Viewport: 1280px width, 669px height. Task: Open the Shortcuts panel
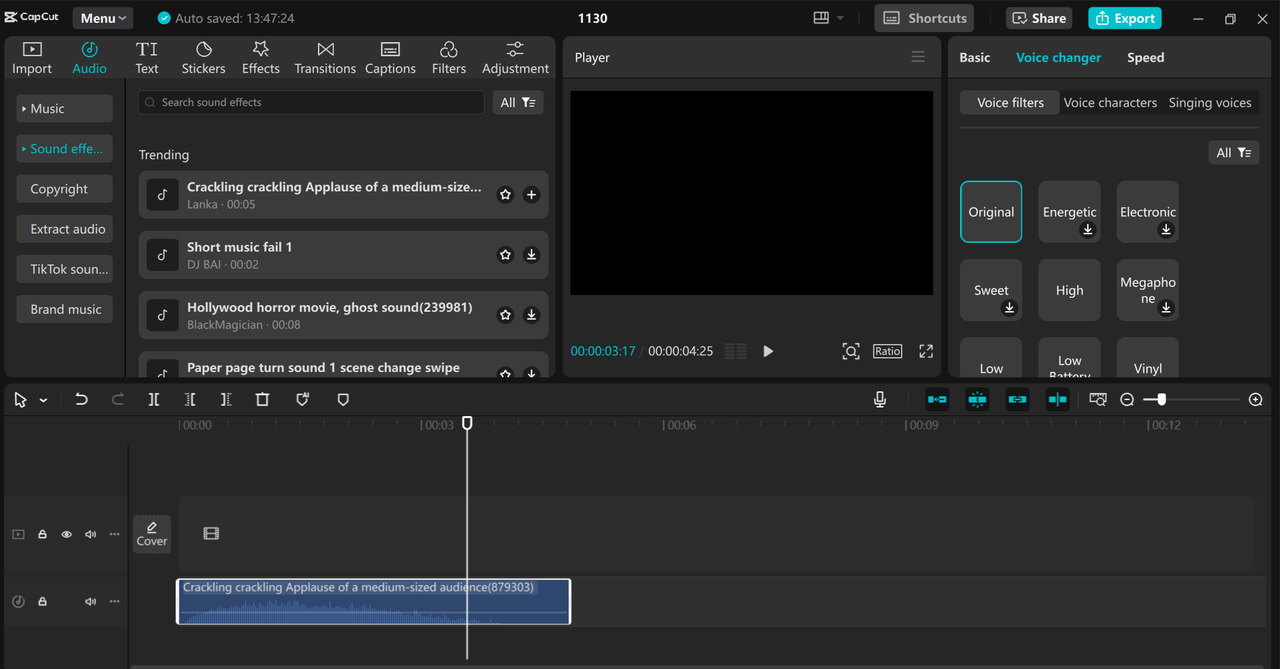click(924, 18)
